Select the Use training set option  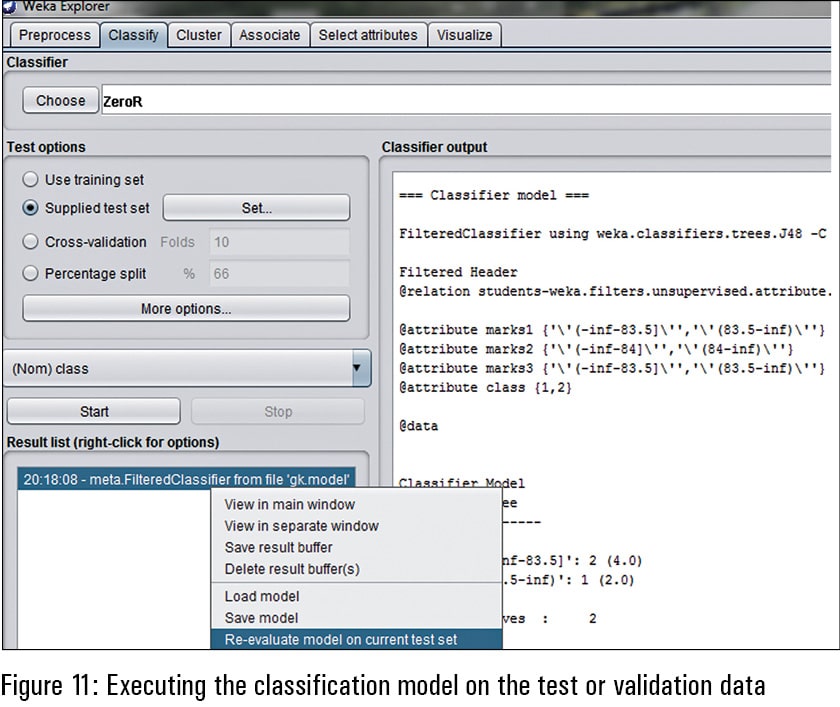tap(31, 180)
